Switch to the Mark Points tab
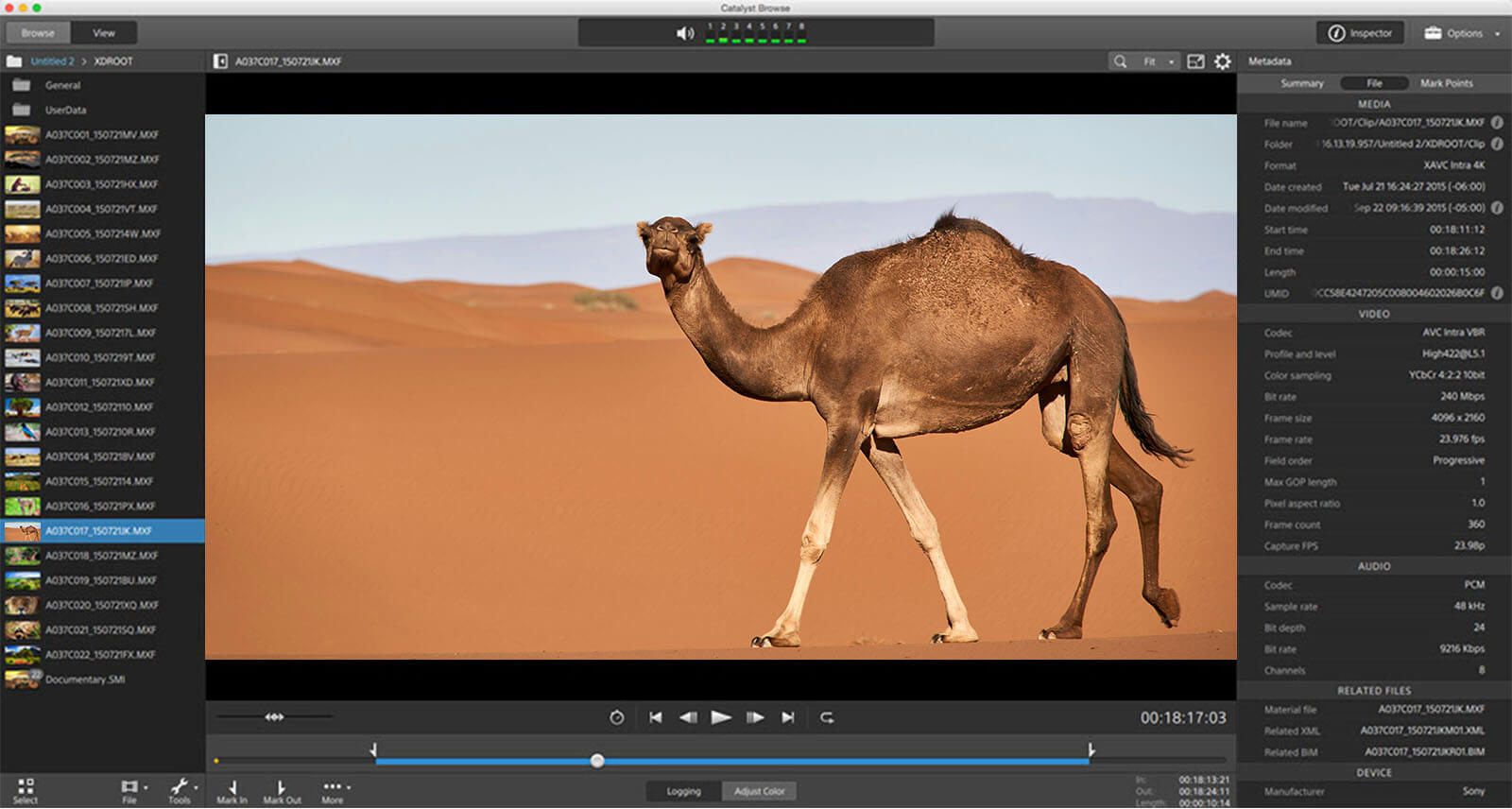The width and height of the screenshot is (1512, 809). click(x=1446, y=83)
